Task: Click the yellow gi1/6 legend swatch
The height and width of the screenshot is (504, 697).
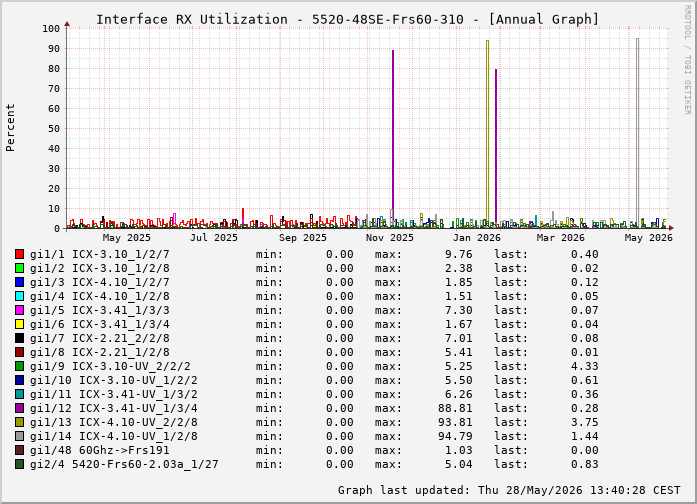Action: click(x=19, y=324)
